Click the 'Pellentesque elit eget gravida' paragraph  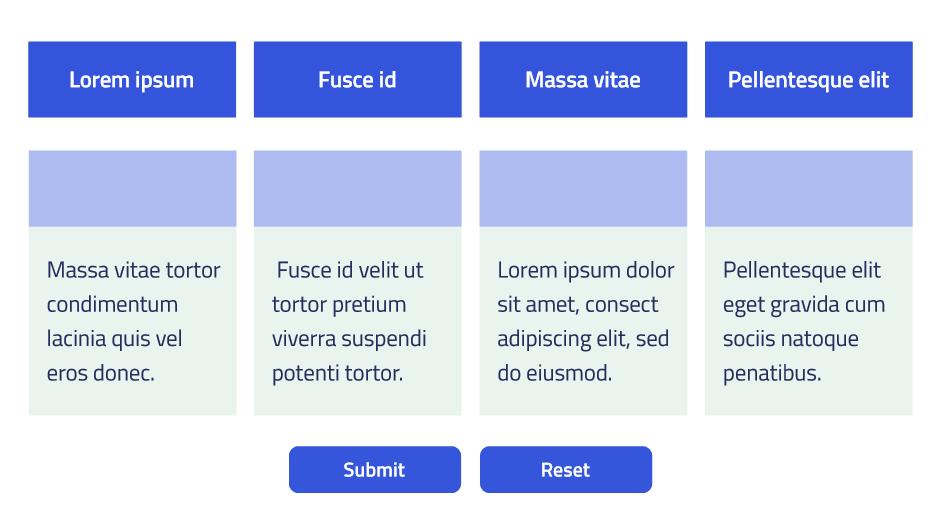point(803,321)
